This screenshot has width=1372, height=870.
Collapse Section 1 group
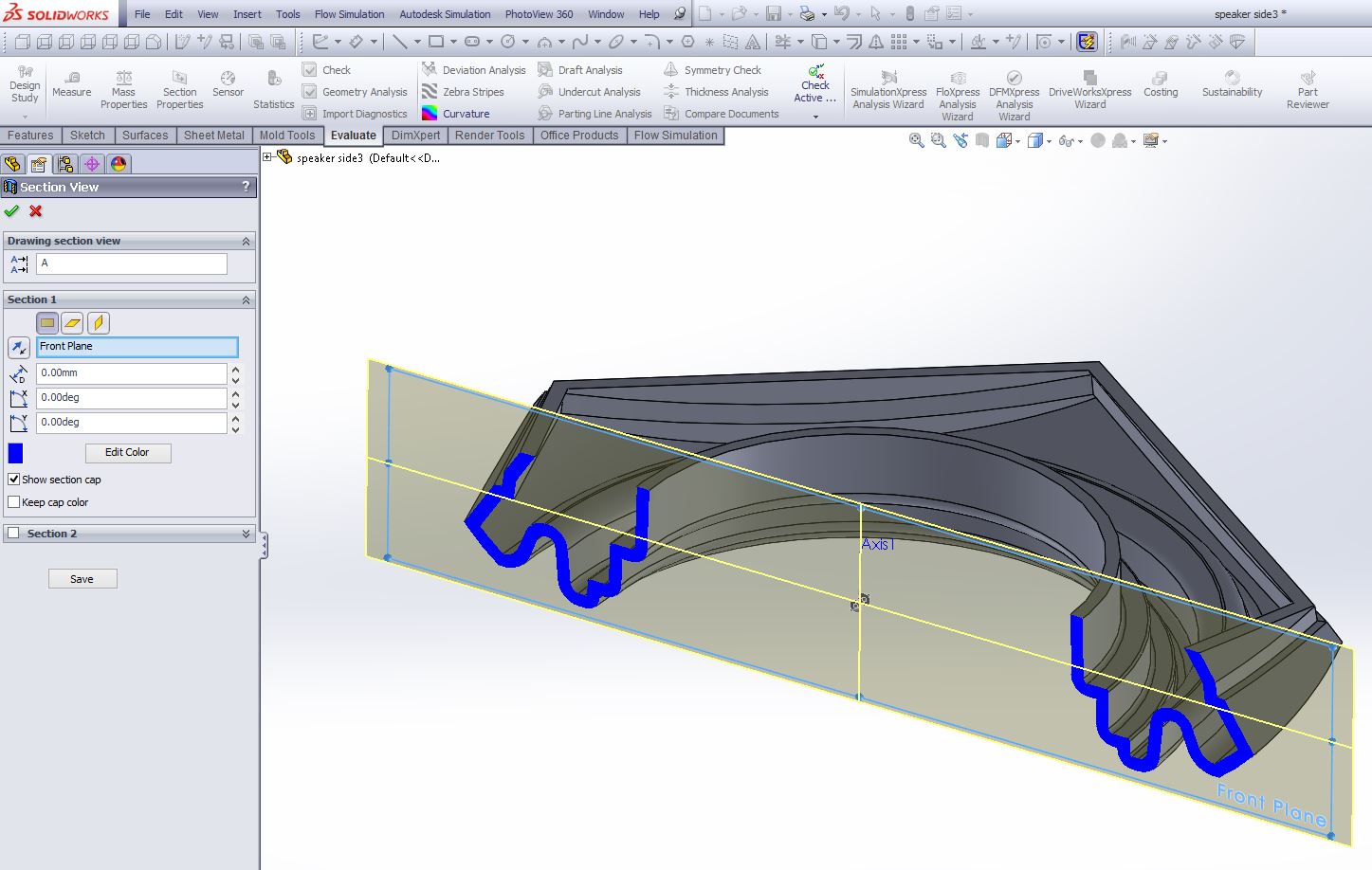coord(246,300)
